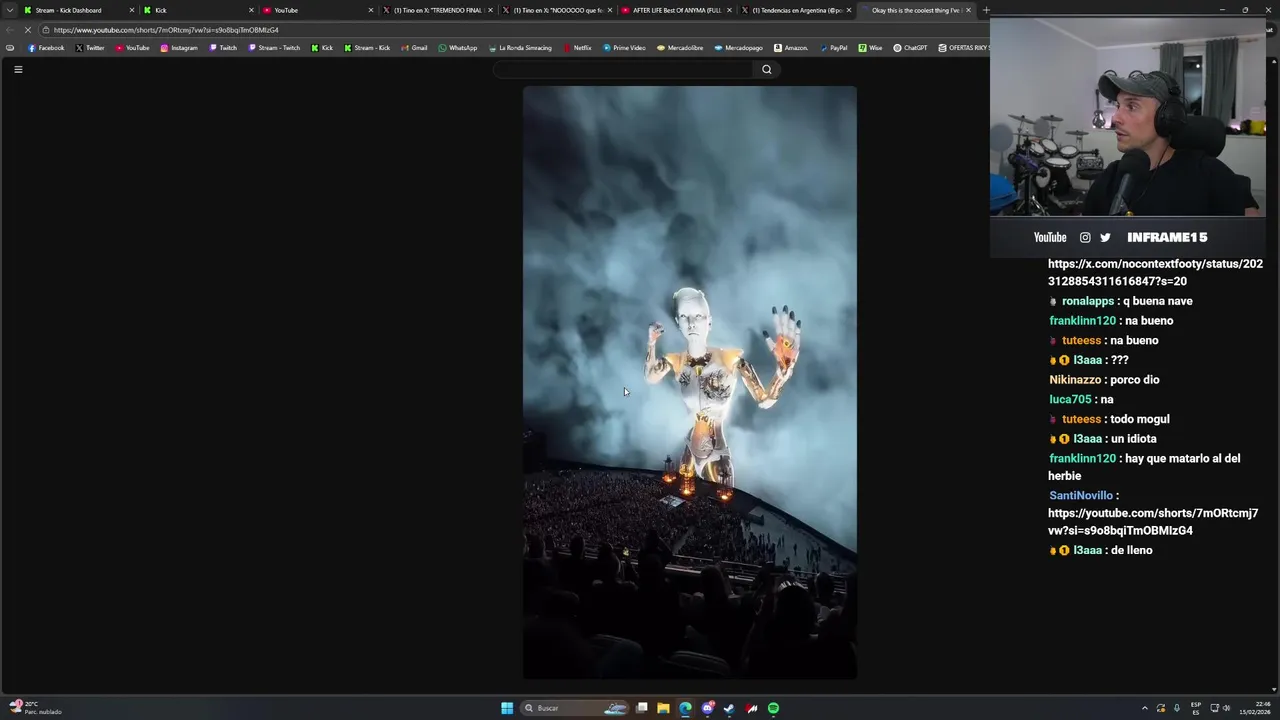Open the x.com/nocontextfooty chat link

pos(1155,273)
